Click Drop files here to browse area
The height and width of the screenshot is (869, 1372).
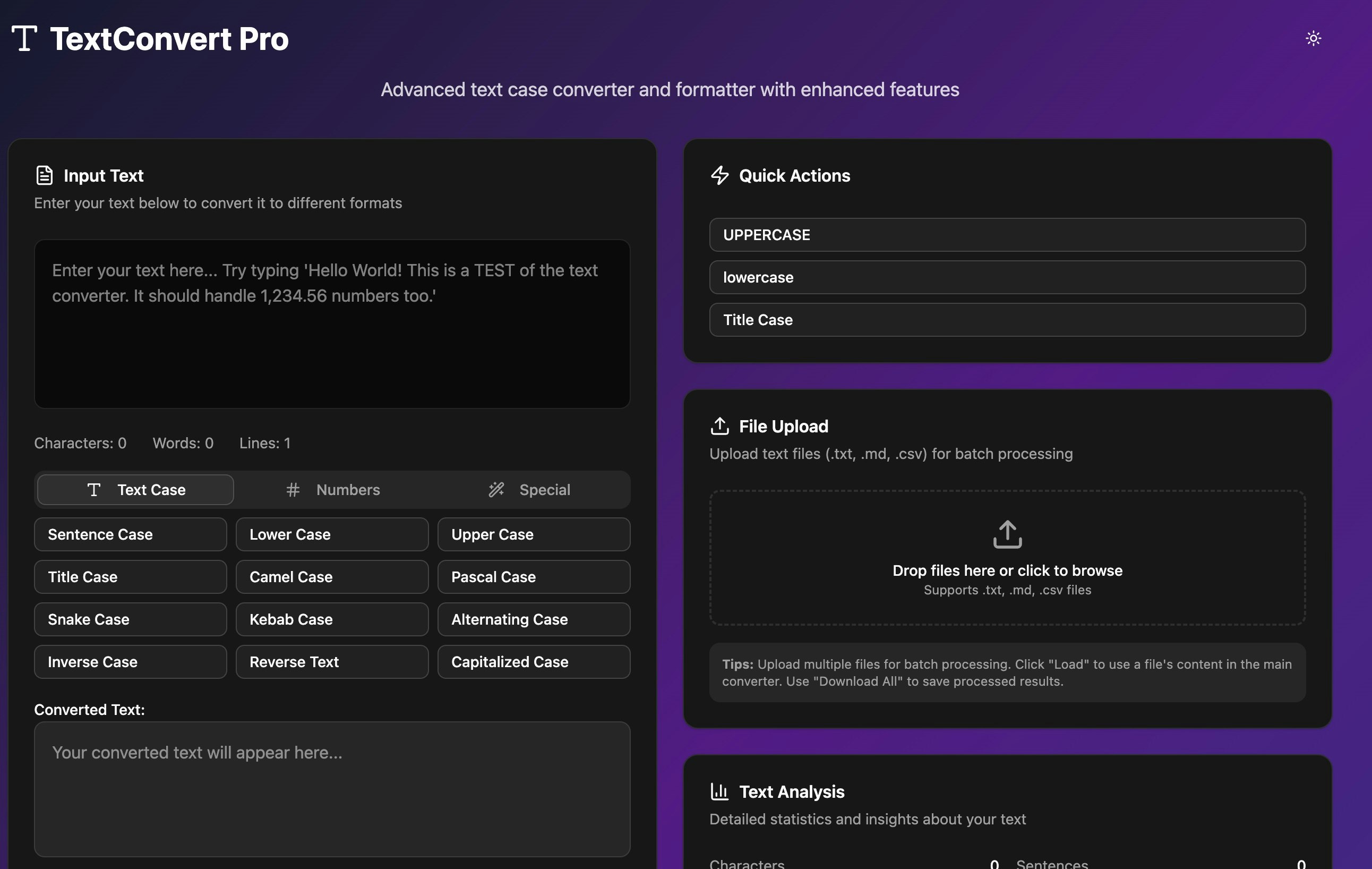click(1007, 571)
